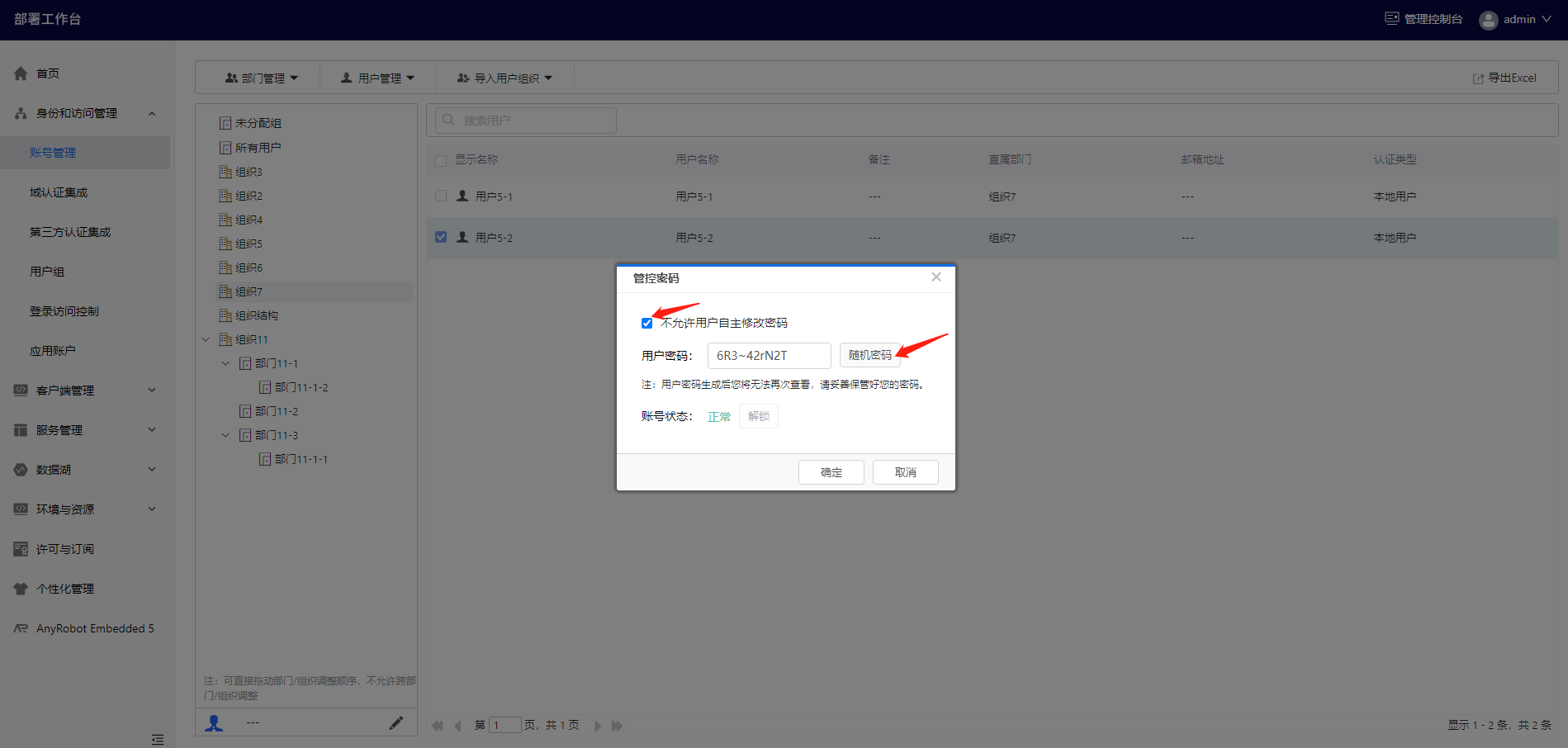Viewport: 1568px width, 748px height.
Task: Collapse the 组织11 tree node arrow
Action: coord(206,339)
